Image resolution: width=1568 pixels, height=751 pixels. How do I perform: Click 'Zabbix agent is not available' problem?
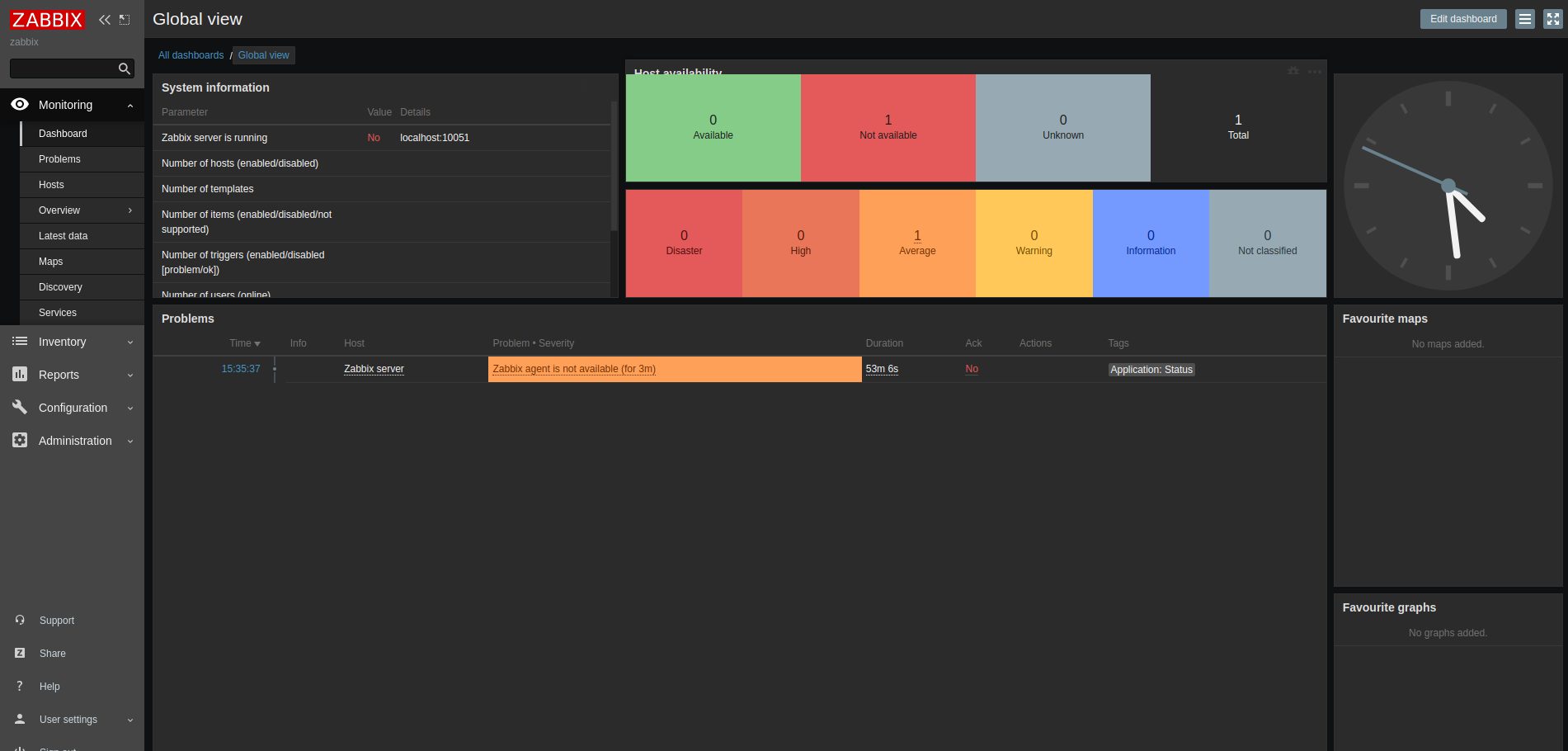click(x=574, y=369)
